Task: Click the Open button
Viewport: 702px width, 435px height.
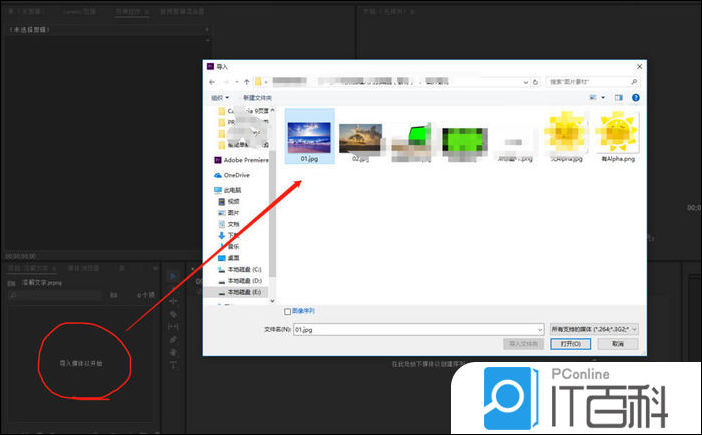Action: pos(570,343)
